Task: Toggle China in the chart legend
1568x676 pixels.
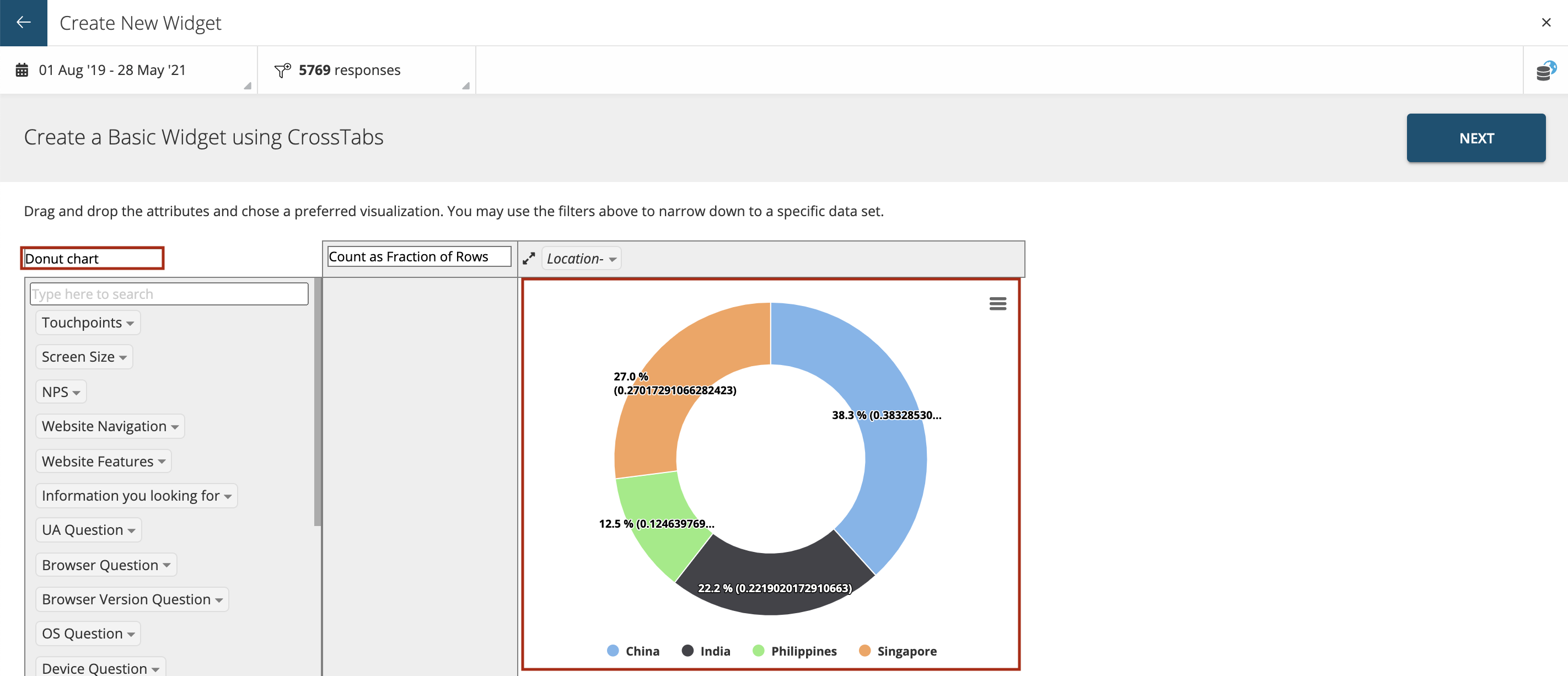Action: 633,651
